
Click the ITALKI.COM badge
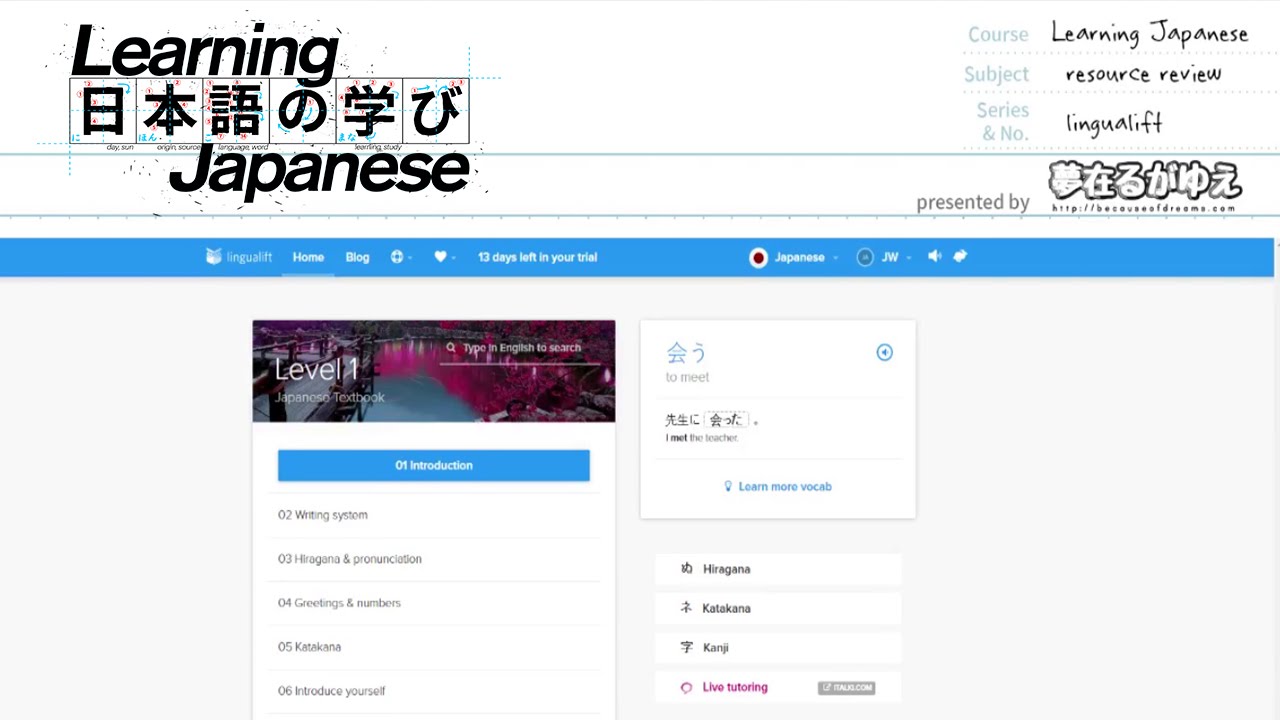(x=846, y=688)
